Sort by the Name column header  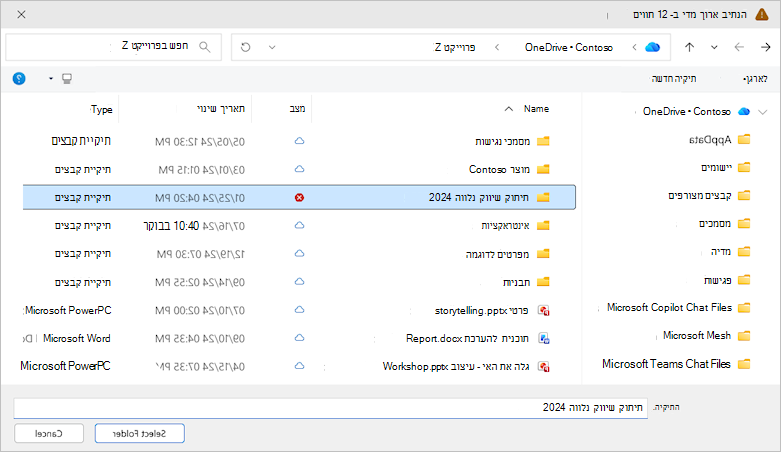(x=536, y=109)
